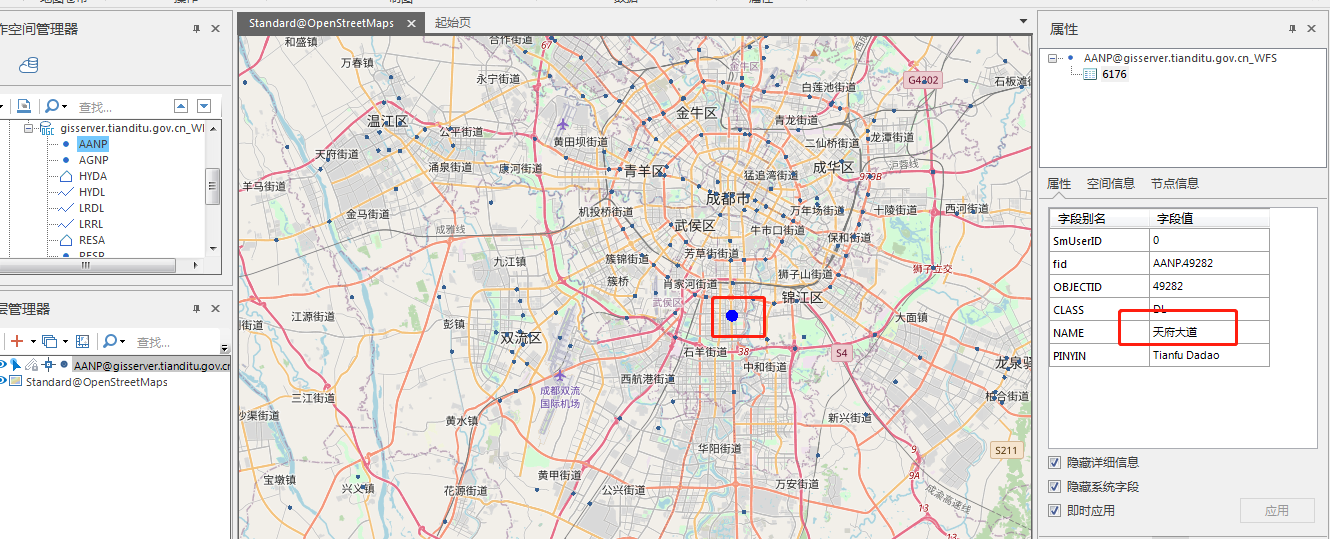Toggle the 即时应用 checkbox
The image size is (1330, 539).
pyautogui.click(x=1055, y=511)
